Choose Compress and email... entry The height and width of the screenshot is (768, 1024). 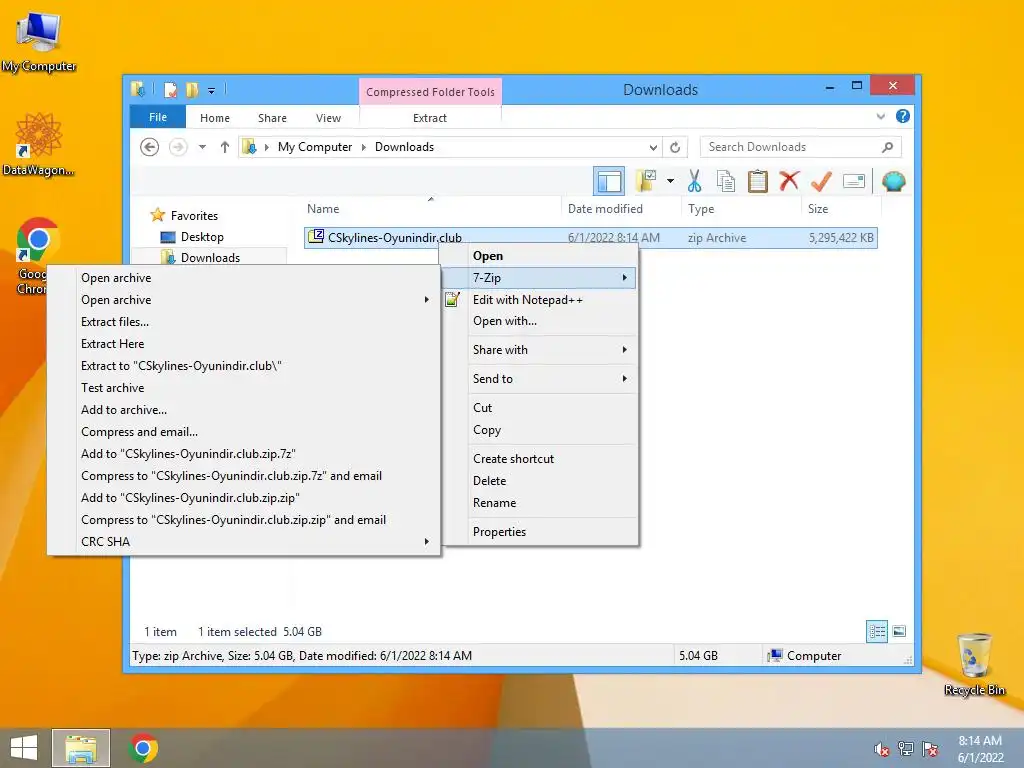tap(244, 432)
